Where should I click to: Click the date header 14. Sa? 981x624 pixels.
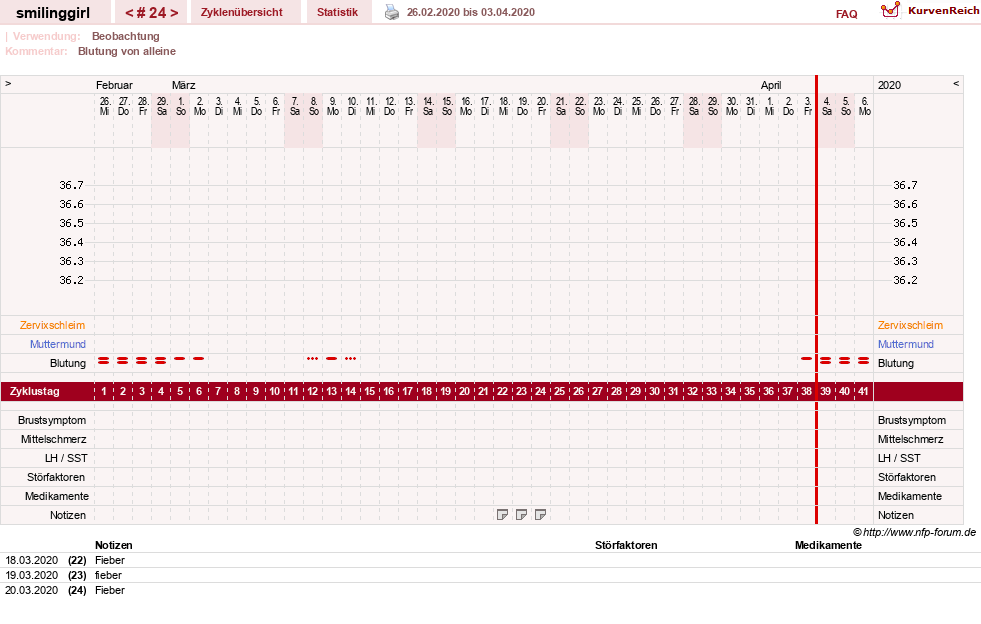click(428, 106)
